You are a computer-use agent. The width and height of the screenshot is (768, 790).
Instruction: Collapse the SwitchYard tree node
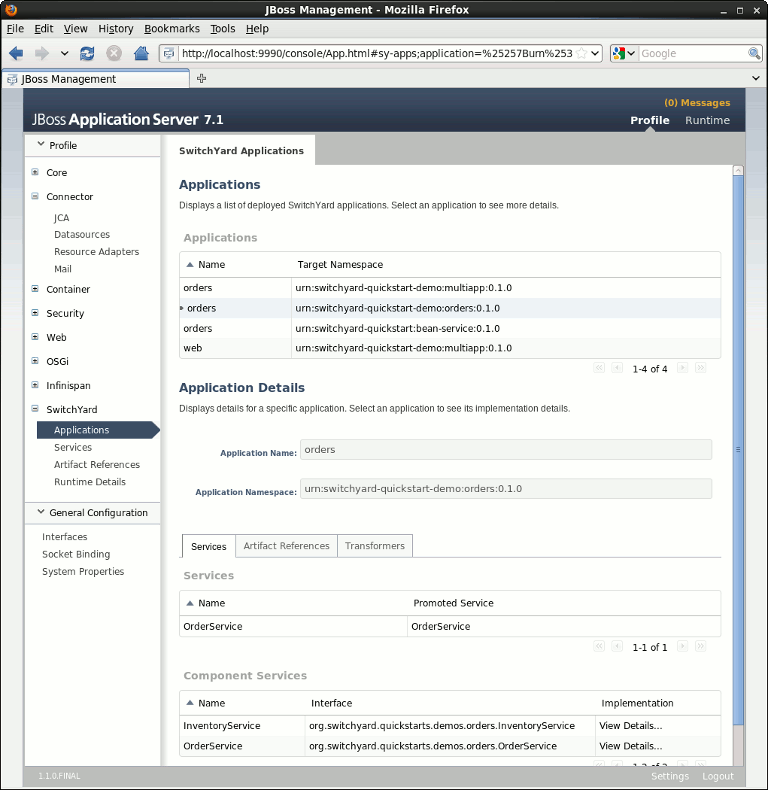pyautogui.click(x=35, y=409)
